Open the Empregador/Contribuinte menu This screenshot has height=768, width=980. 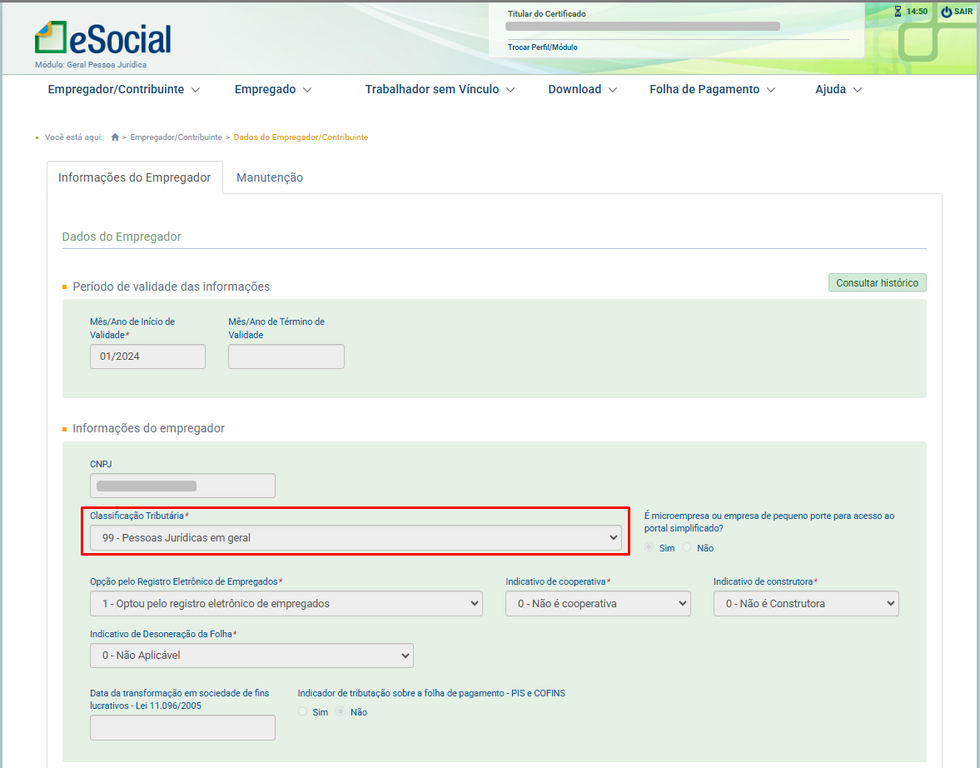click(x=124, y=89)
